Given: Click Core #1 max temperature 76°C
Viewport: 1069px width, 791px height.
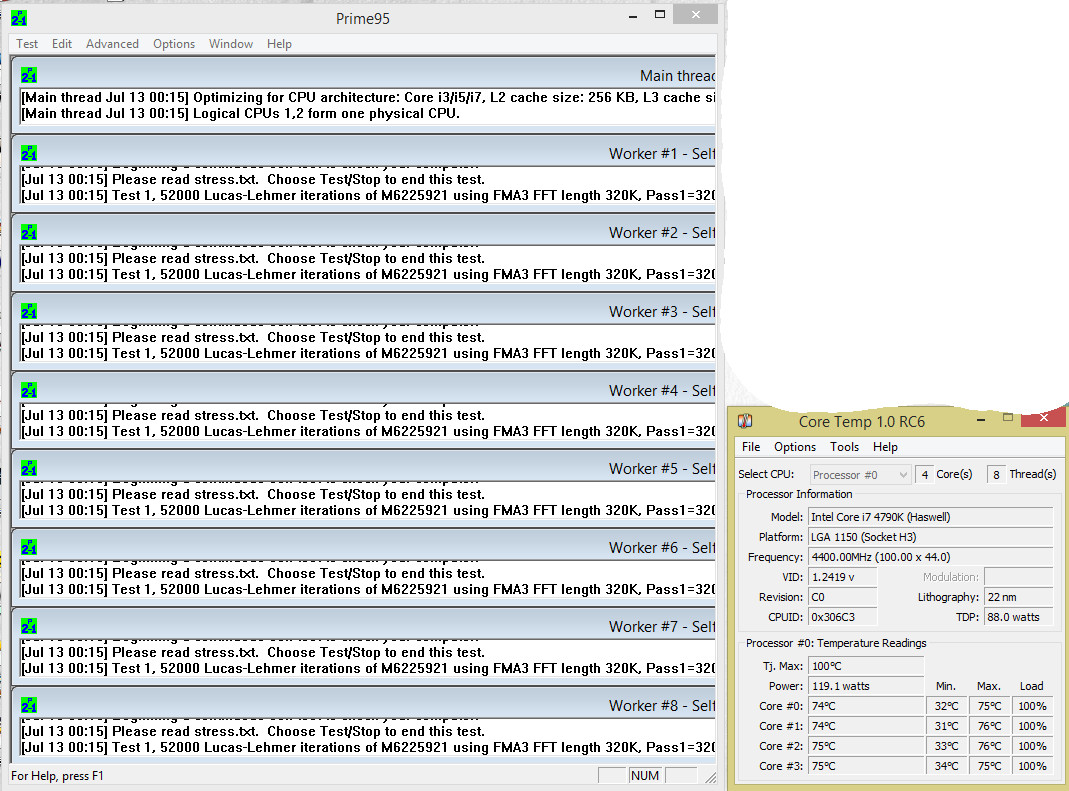Looking at the screenshot, I should pos(989,726).
